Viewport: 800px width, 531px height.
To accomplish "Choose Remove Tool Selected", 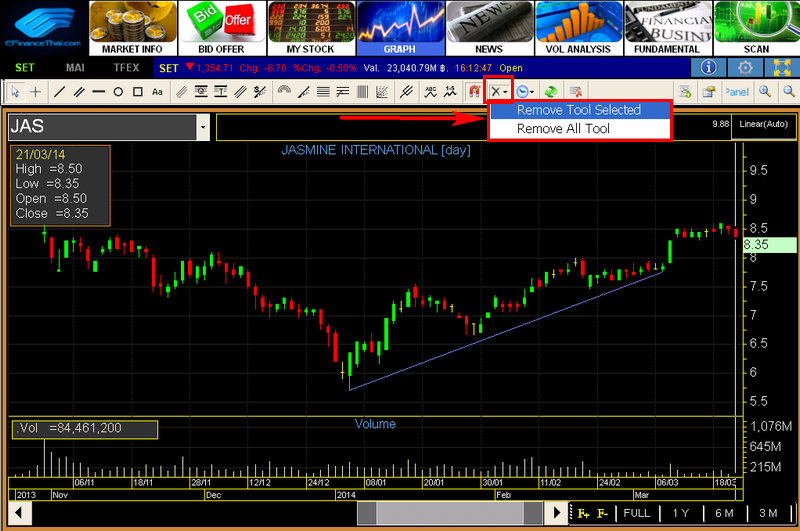I will point(578,110).
